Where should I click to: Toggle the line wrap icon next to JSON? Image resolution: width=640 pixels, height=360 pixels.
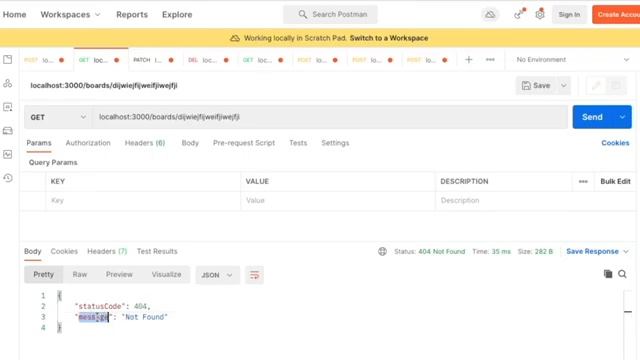[x=254, y=275]
